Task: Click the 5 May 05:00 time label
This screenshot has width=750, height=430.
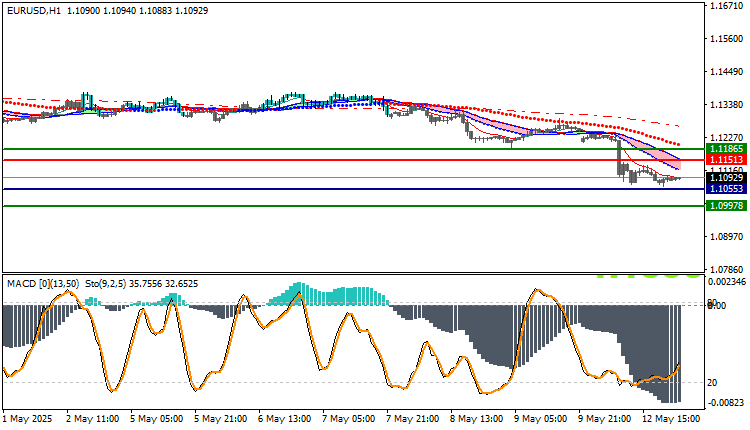Action: click(156, 419)
